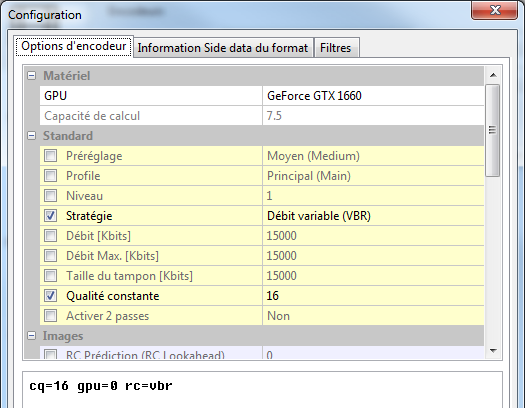Click Activer 2 passes value Non
This screenshot has width=525, height=408.
(373, 316)
